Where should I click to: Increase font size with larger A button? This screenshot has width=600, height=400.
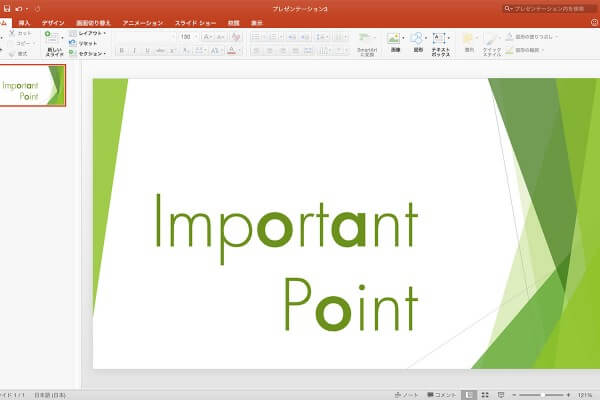point(207,37)
